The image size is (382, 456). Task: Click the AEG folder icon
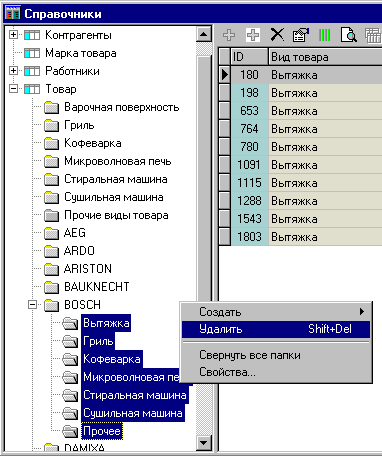52,233
